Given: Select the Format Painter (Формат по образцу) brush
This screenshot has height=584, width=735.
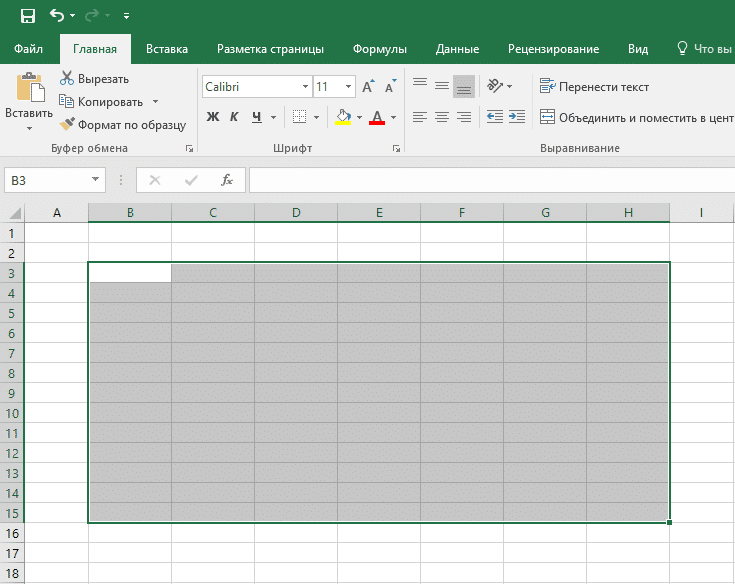Looking at the screenshot, I should [123, 125].
